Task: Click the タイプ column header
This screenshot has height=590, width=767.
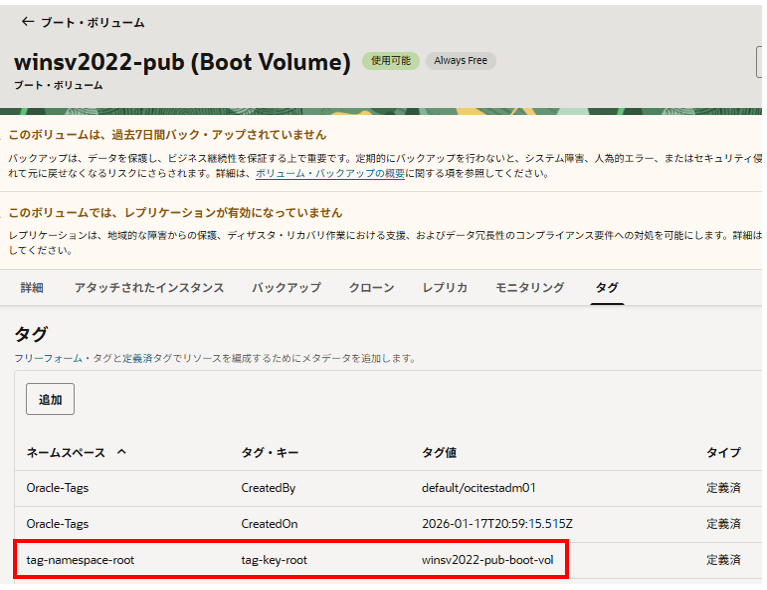Action: click(723, 453)
